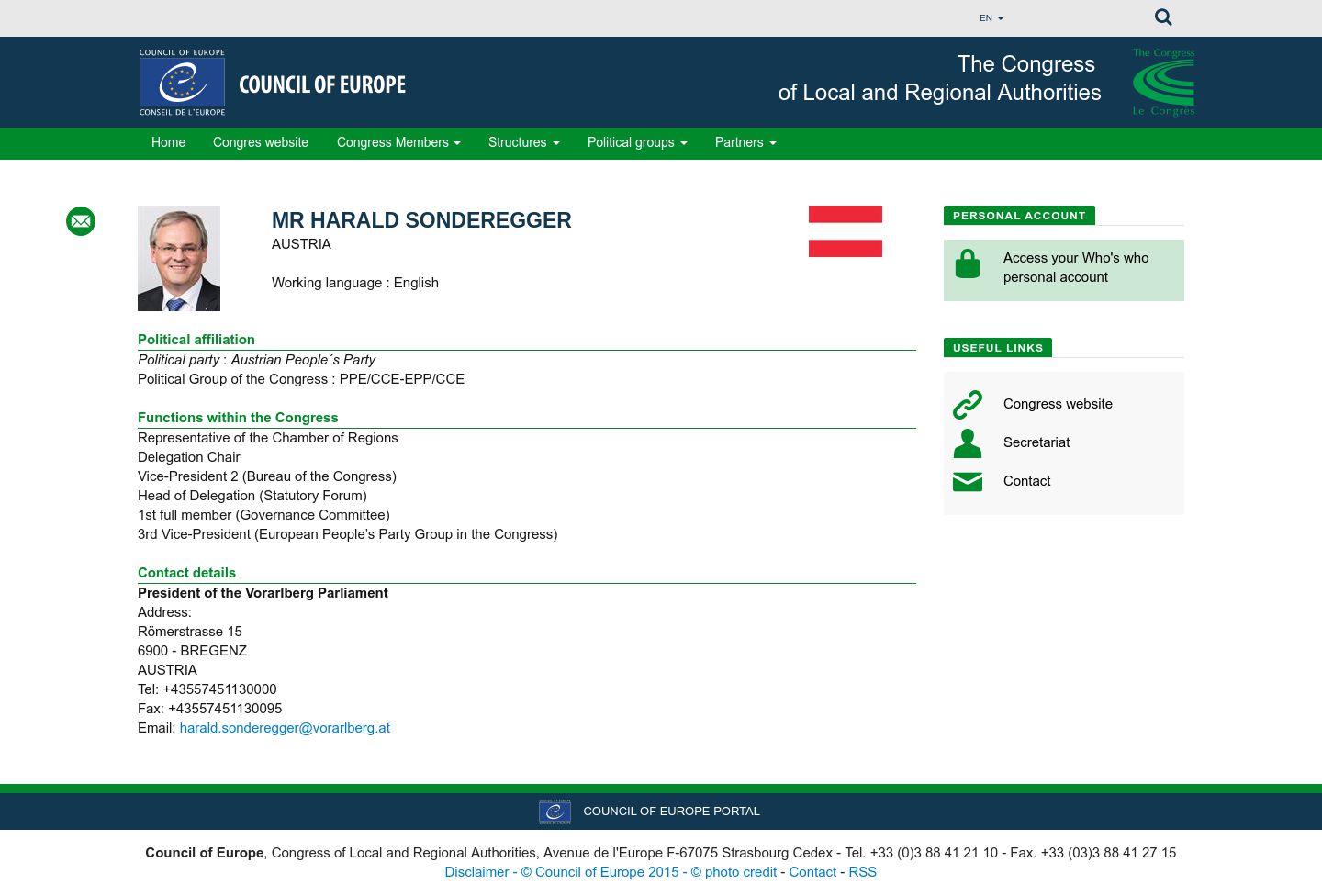This screenshot has width=1322, height=896.
Task: Click the Tel: +43557451130000 line
Action: pyautogui.click(x=207, y=689)
